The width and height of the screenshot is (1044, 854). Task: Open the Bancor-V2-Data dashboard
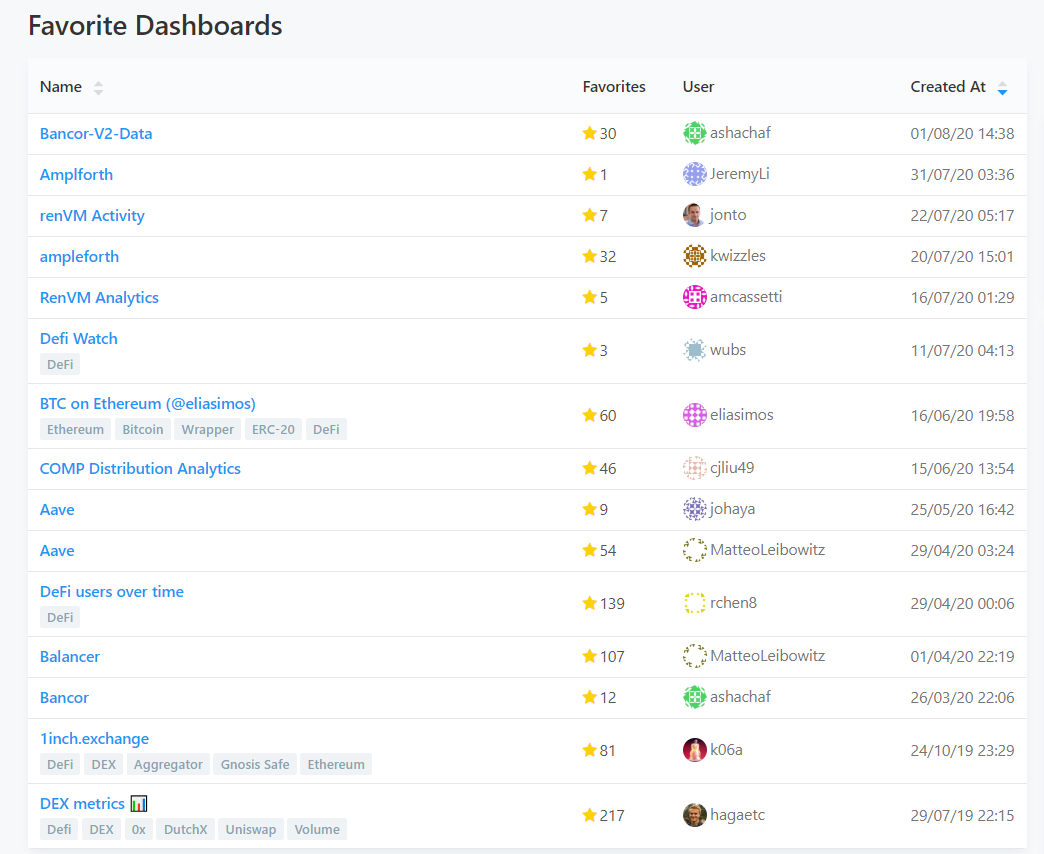(96, 134)
